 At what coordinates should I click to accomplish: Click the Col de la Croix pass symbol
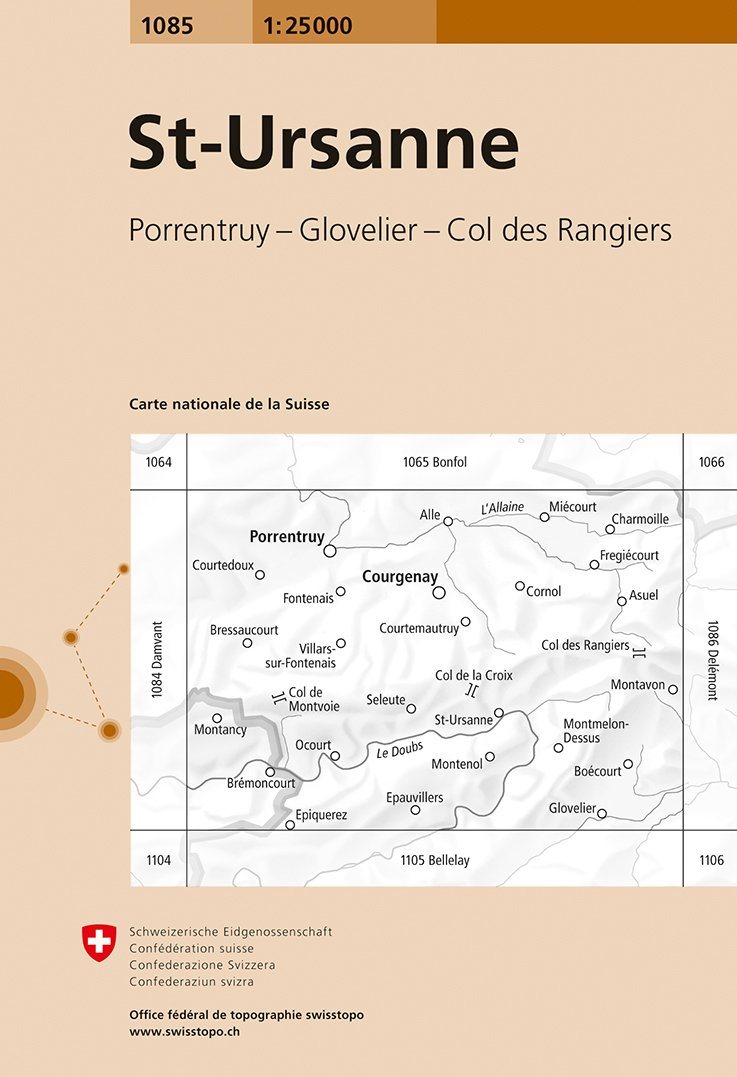[x=471, y=691]
